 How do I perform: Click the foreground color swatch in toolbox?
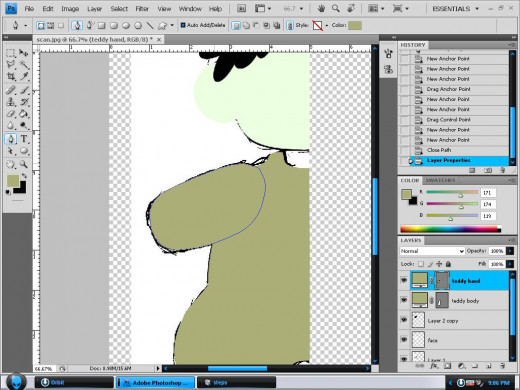(x=13, y=181)
